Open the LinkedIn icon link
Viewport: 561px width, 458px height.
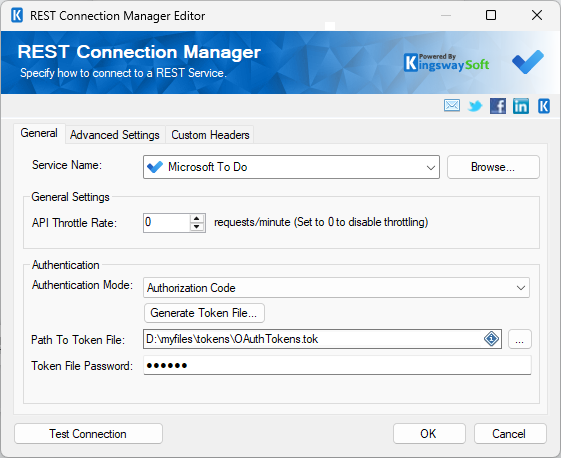point(521,106)
